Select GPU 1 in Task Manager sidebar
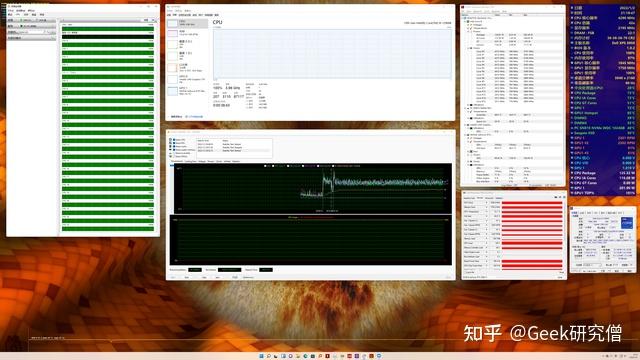The height and width of the screenshot is (360, 640). point(187,91)
